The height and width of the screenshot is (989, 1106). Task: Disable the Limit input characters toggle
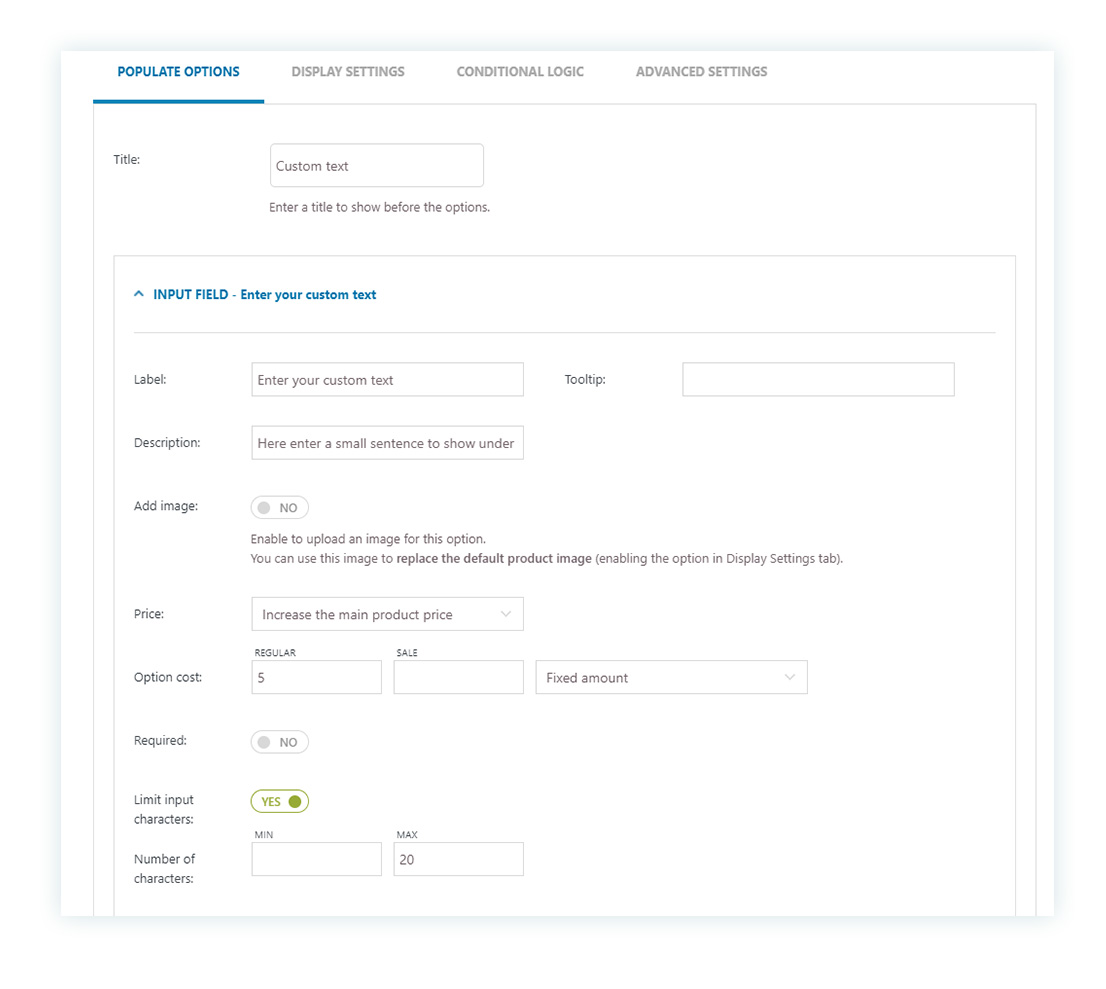(x=279, y=800)
